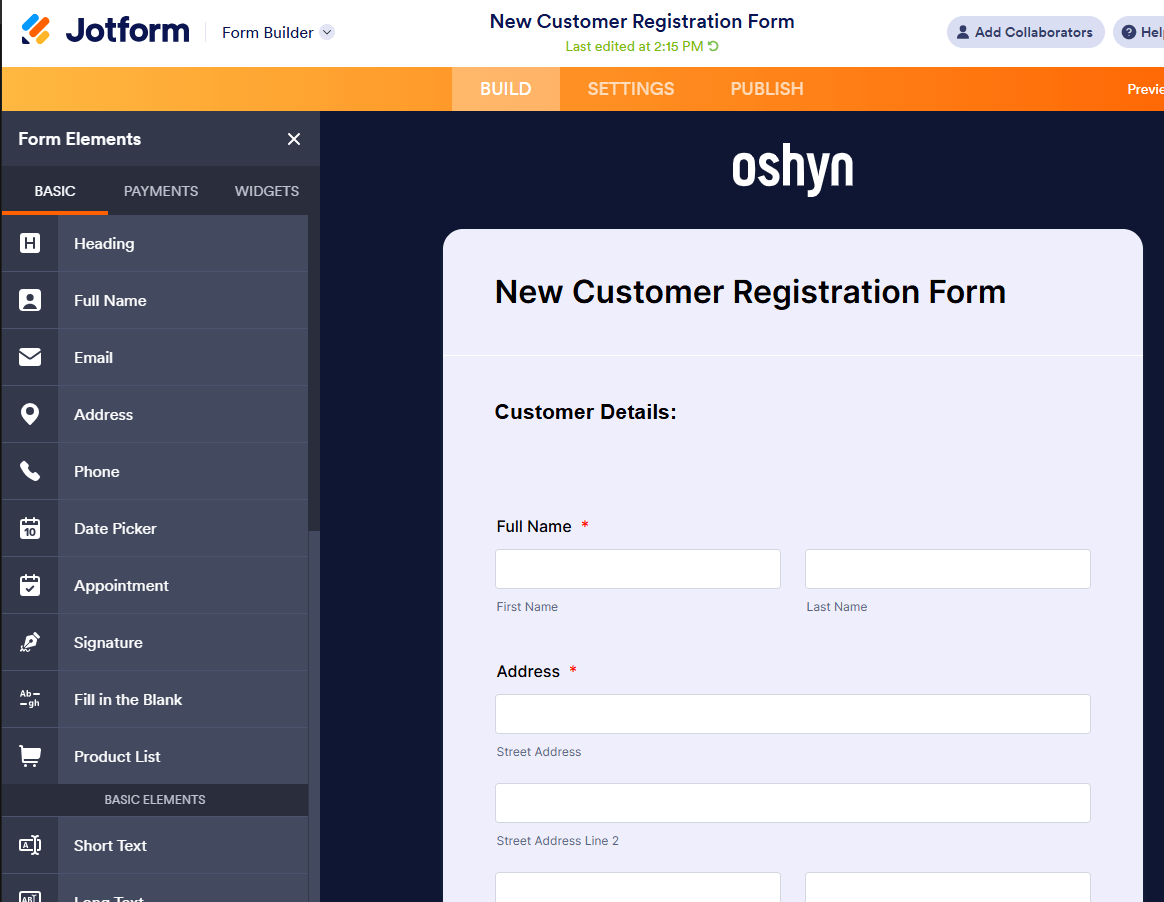Switch to the PUBLISH tab
1164x902 pixels.
pos(767,89)
